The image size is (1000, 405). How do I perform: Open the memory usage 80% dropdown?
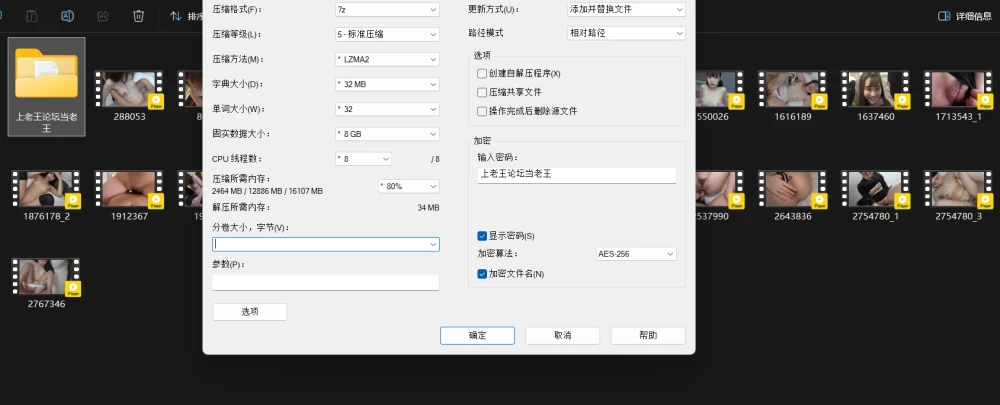click(409, 186)
